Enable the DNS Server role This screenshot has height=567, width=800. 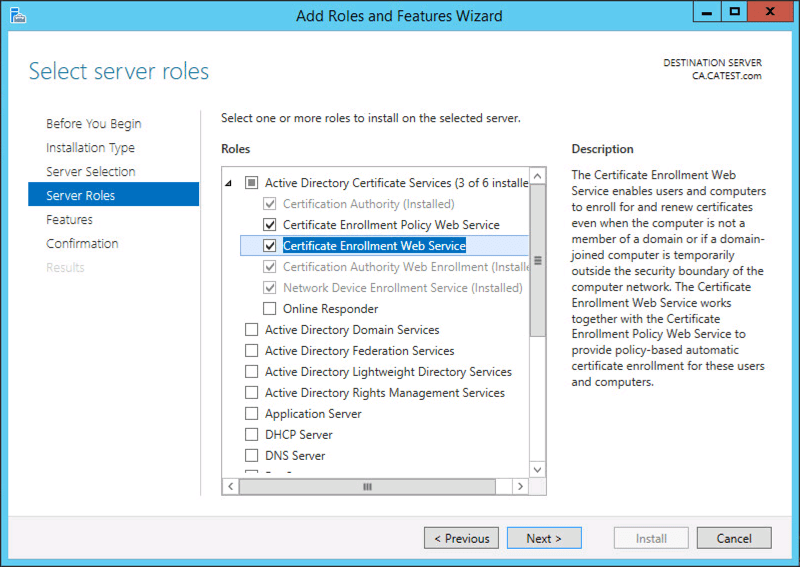click(252, 455)
